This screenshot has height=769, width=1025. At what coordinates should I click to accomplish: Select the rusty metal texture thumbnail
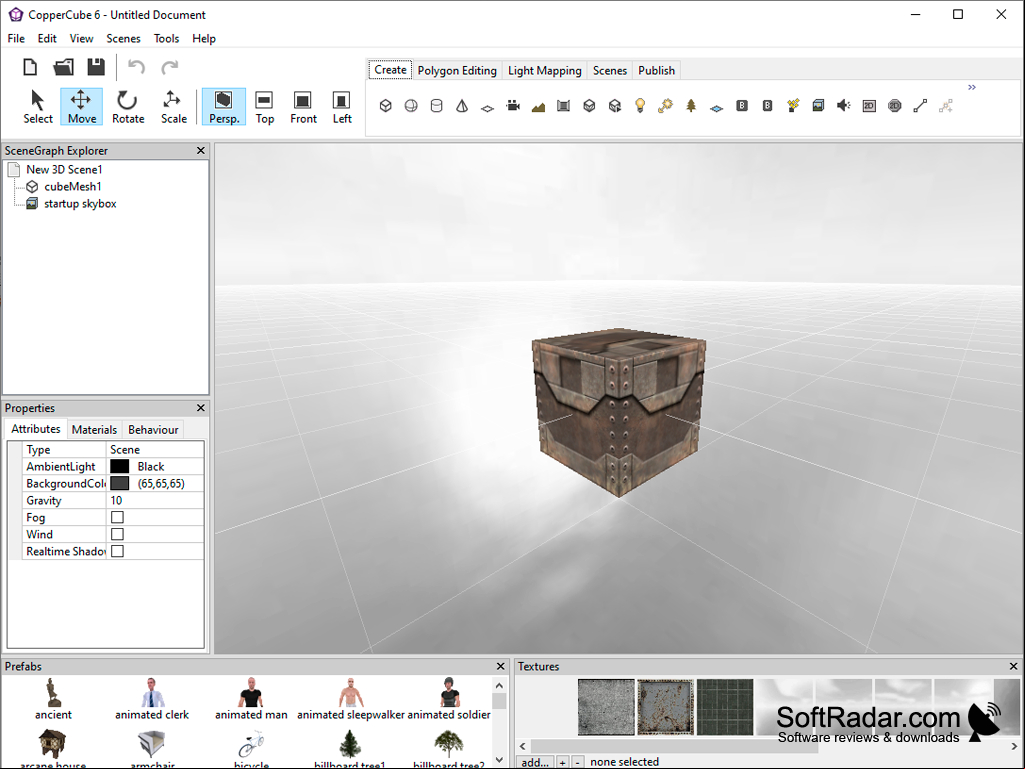(x=665, y=707)
